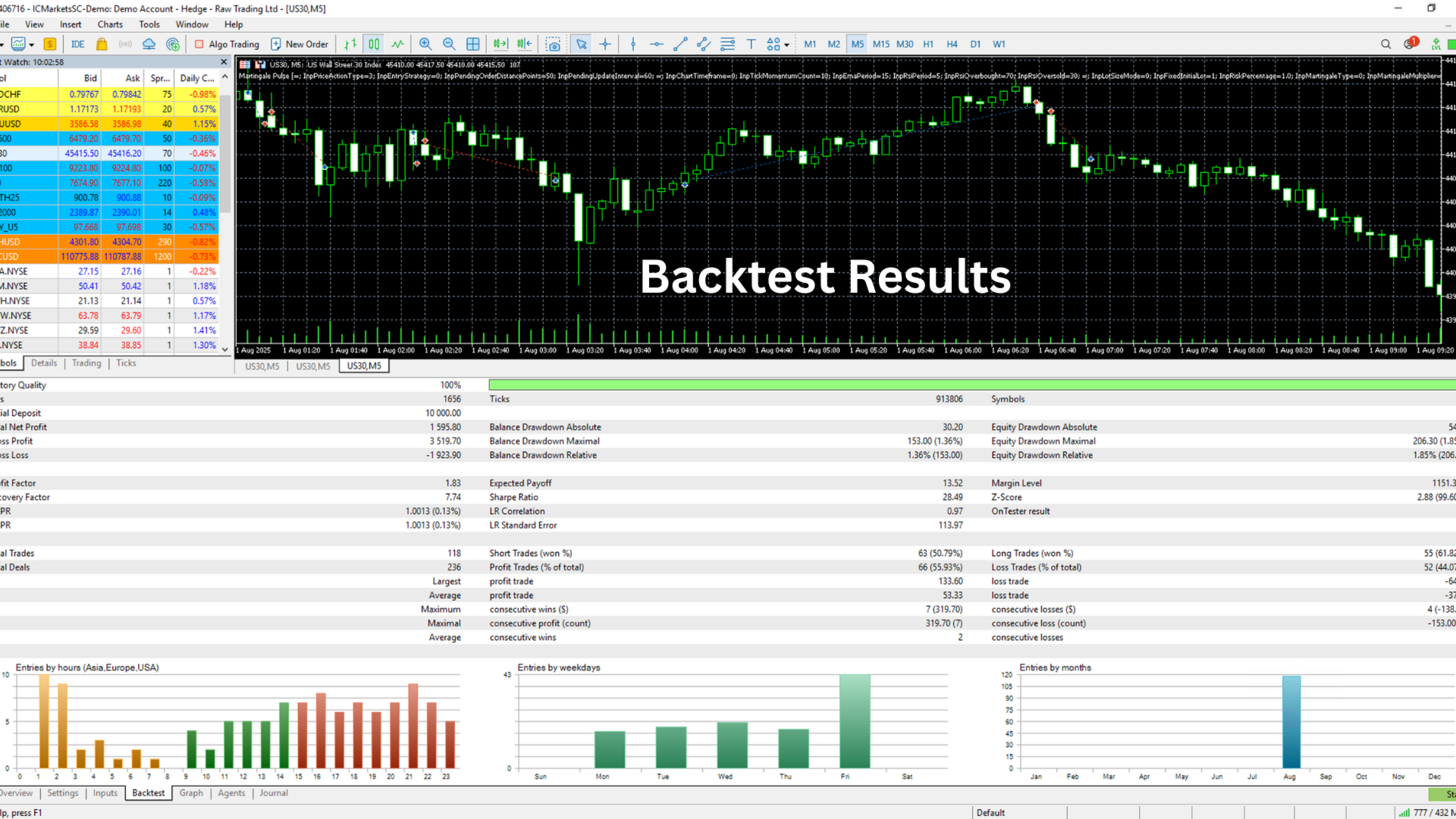Insert a text label with T tool
This screenshot has width=1456, height=819.
coord(751,44)
